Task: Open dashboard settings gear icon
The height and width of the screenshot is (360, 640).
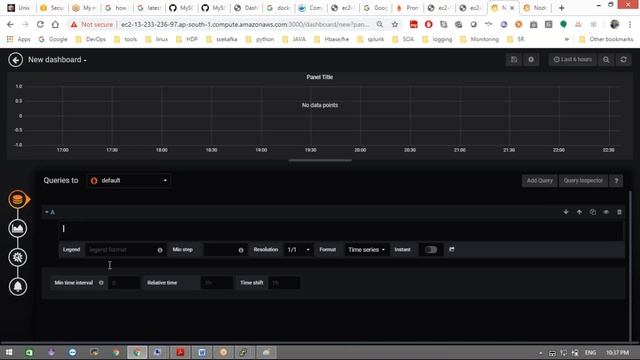Action: pos(531,60)
